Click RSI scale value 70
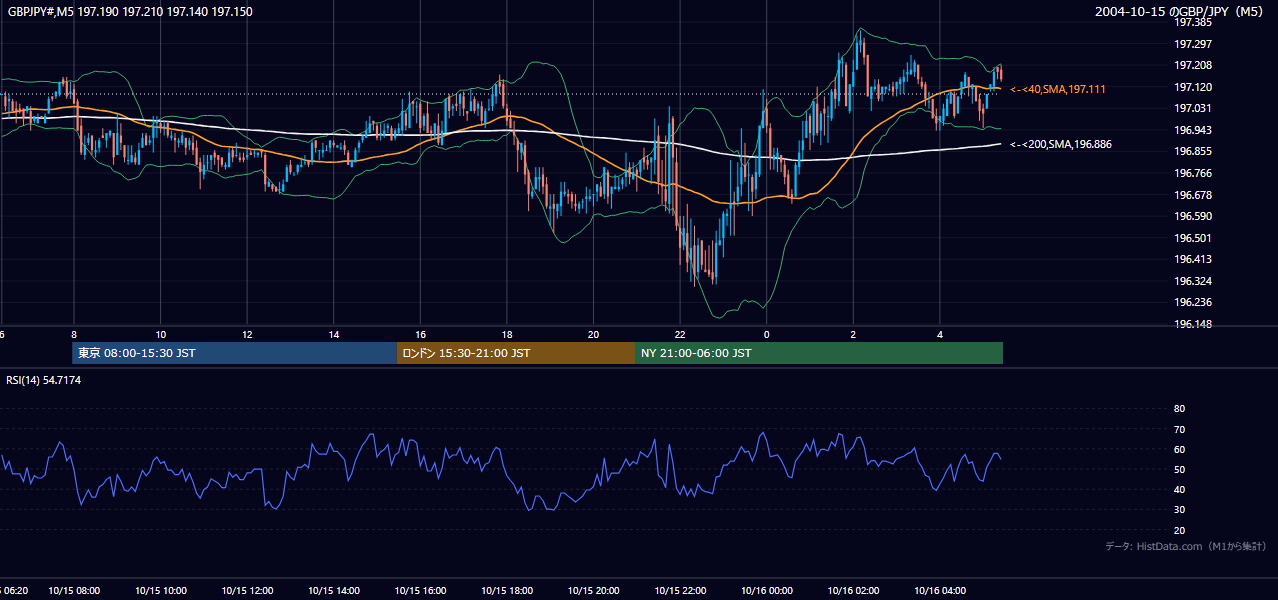Screen dimensions: 1278x600 (x=1180, y=429)
